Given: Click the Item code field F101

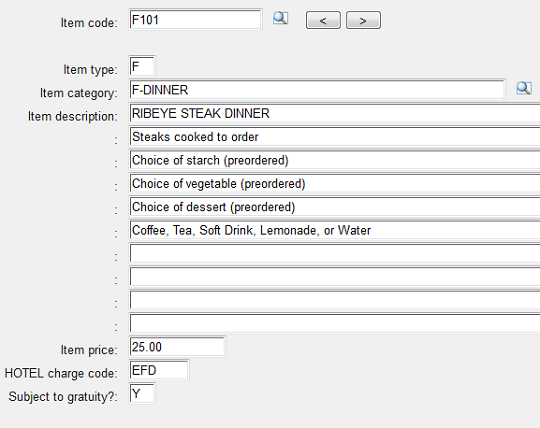Looking at the screenshot, I should (x=195, y=20).
